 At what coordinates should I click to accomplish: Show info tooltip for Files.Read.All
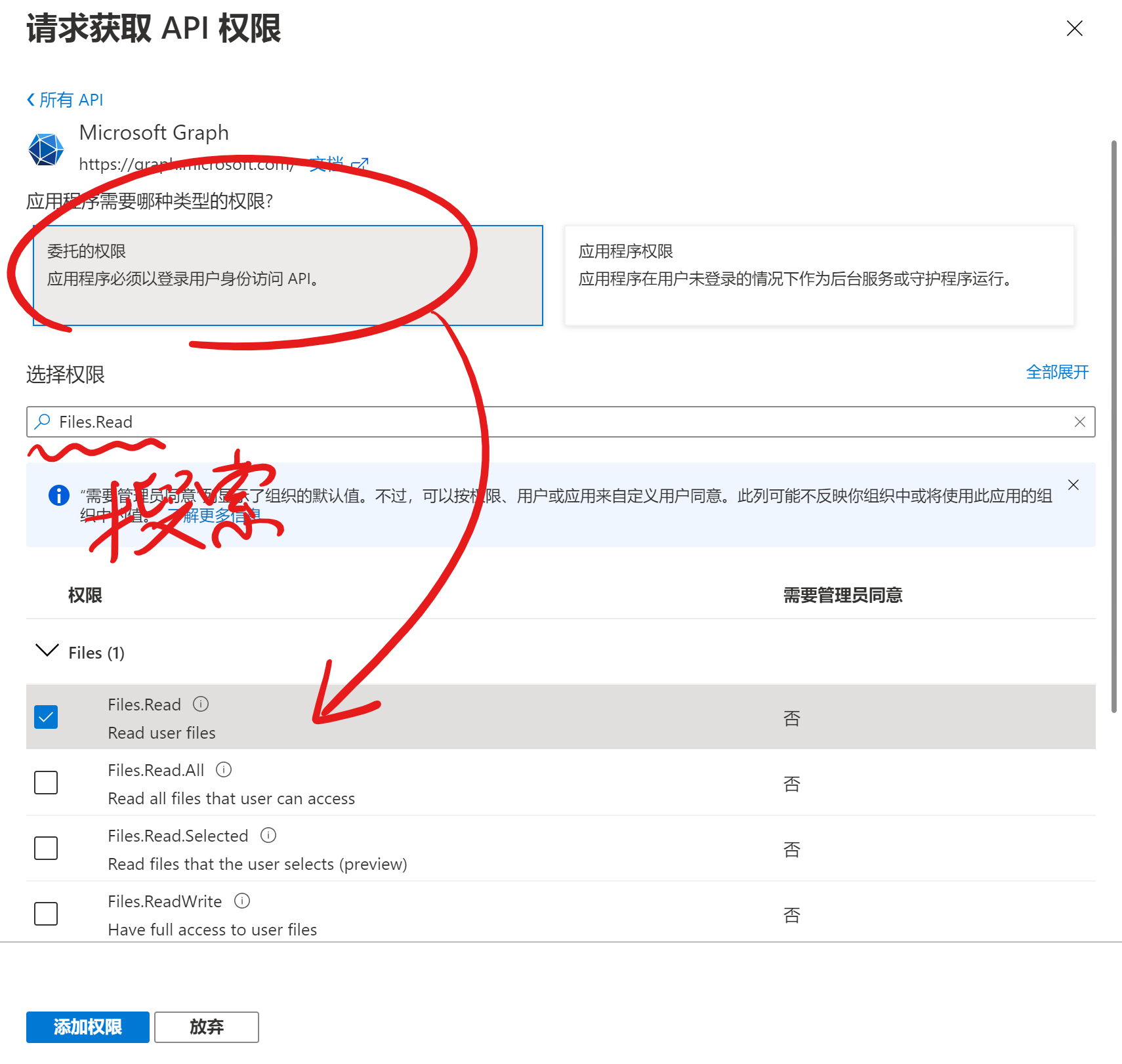point(224,769)
